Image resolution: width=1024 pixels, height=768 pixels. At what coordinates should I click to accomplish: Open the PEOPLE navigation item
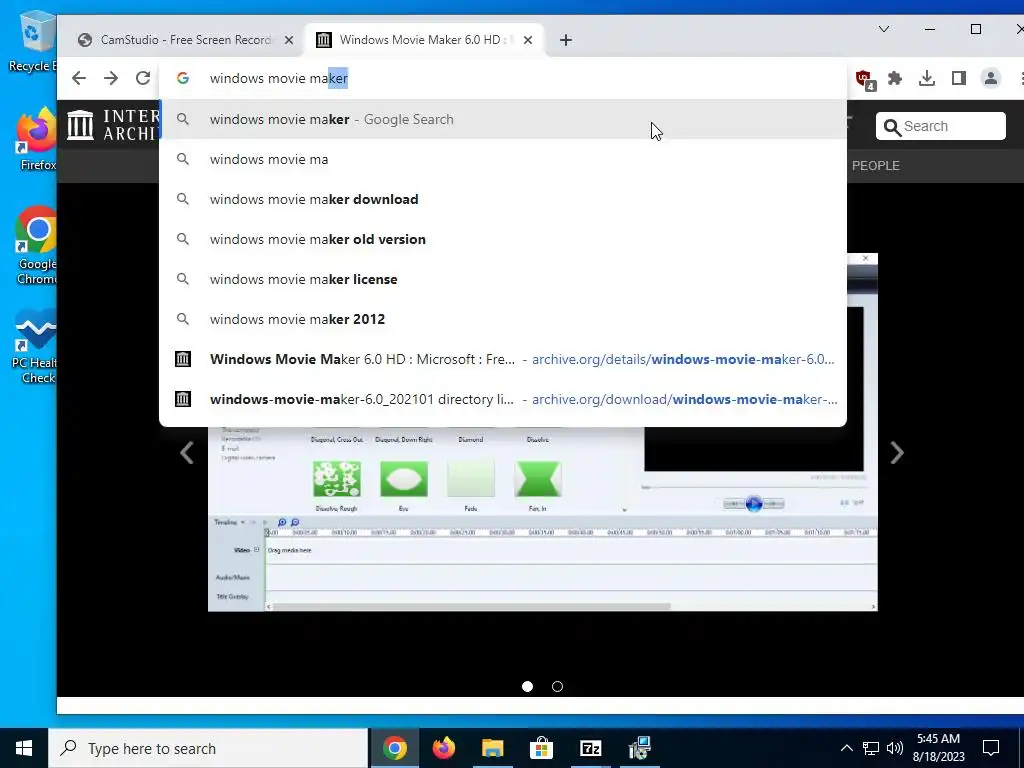coord(875,166)
